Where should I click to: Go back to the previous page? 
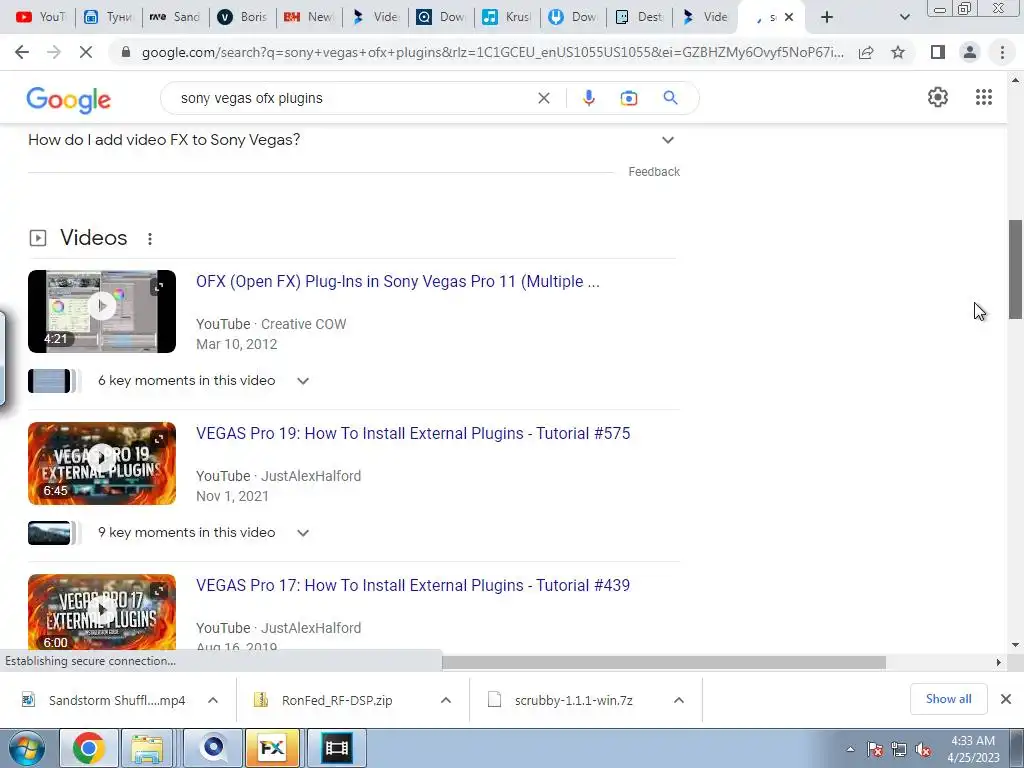(x=22, y=52)
